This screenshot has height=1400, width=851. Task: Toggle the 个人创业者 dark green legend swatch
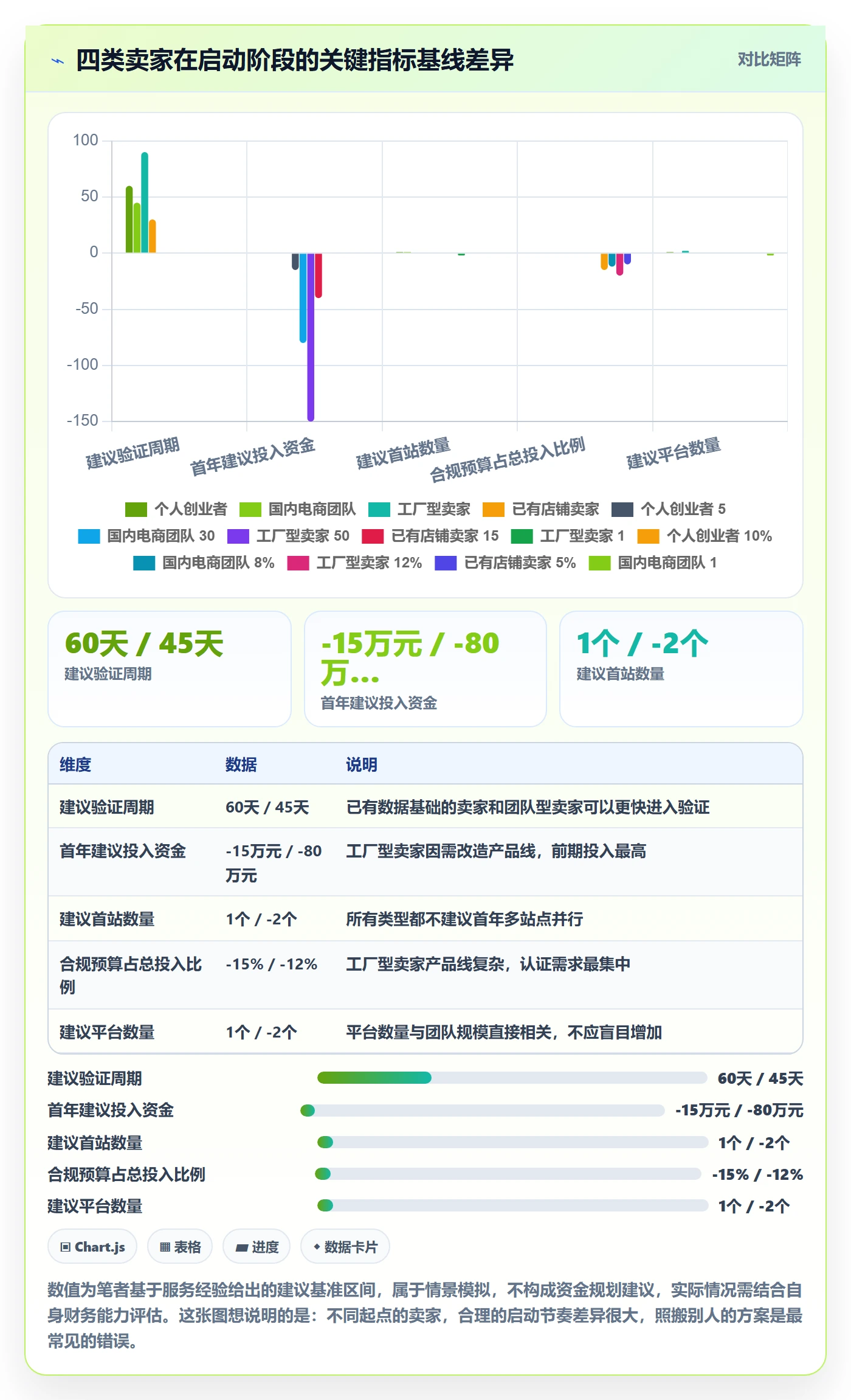pyautogui.click(x=136, y=509)
